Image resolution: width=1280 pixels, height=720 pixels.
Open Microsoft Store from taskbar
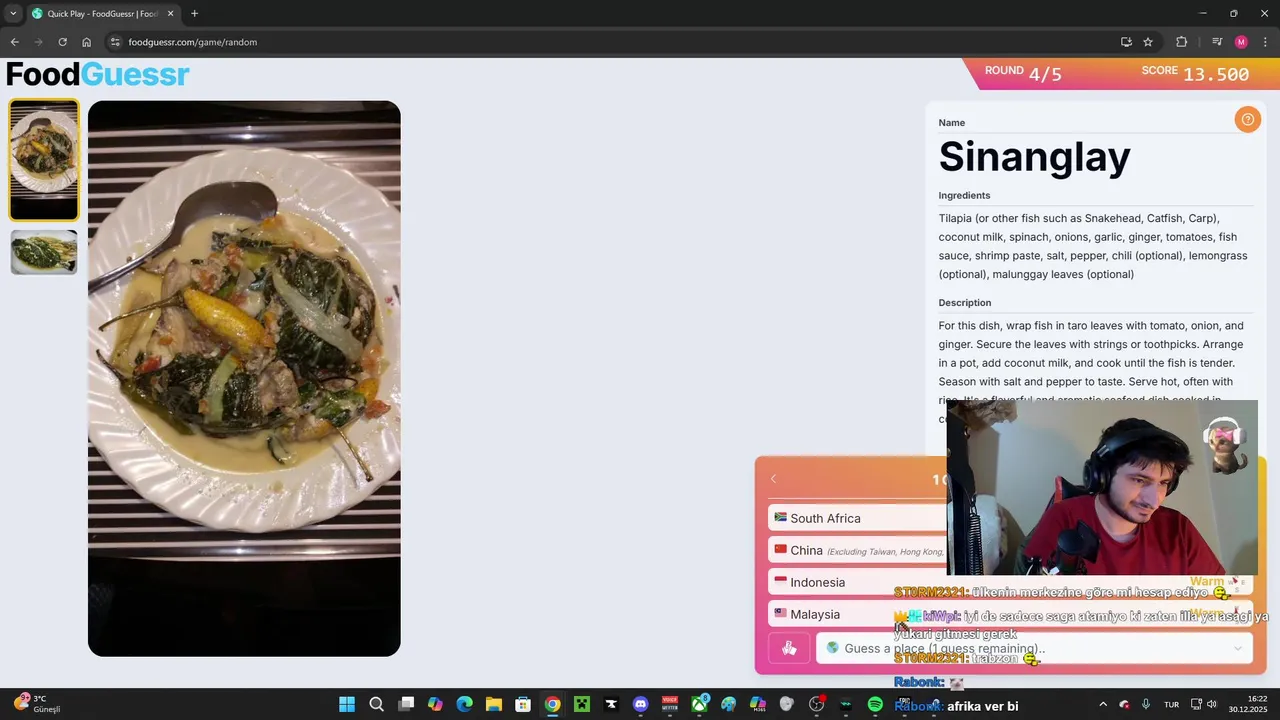[523, 704]
